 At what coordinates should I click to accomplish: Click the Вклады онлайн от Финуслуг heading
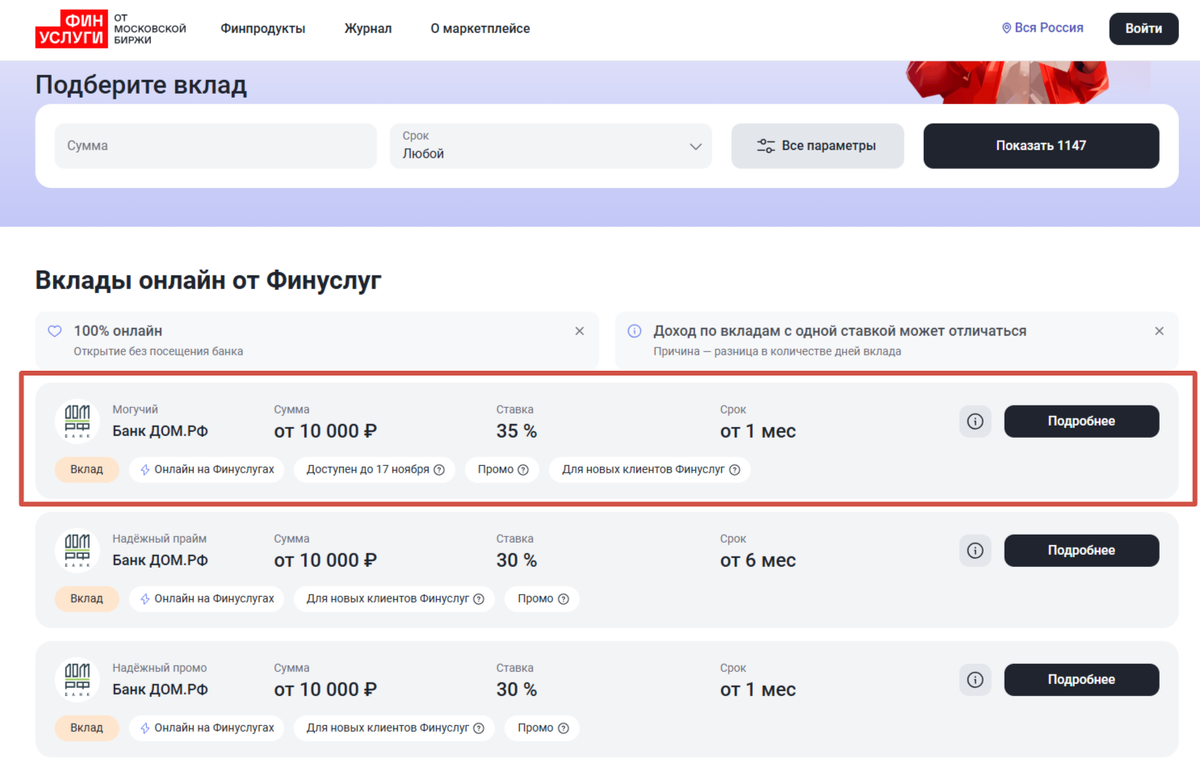tap(209, 281)
